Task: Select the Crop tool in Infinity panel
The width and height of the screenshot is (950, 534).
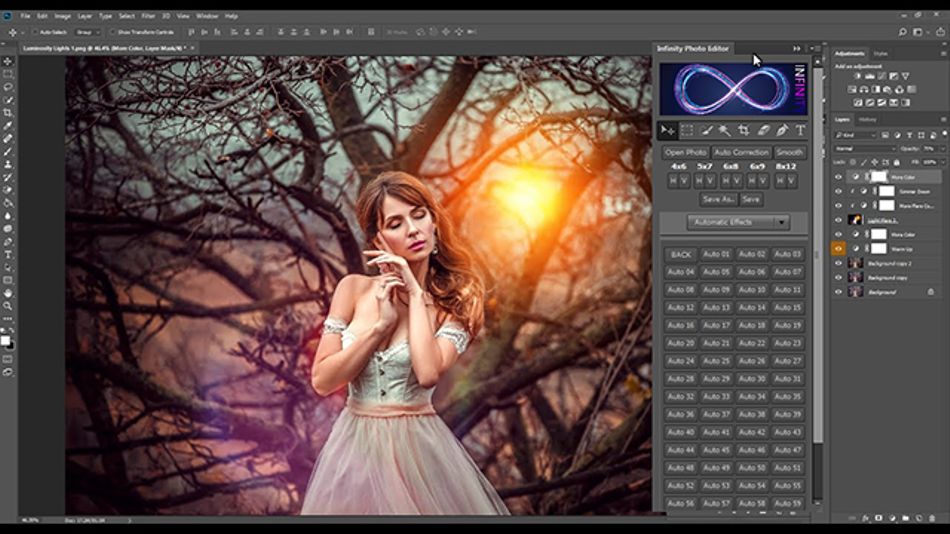Action: (744, 131)
